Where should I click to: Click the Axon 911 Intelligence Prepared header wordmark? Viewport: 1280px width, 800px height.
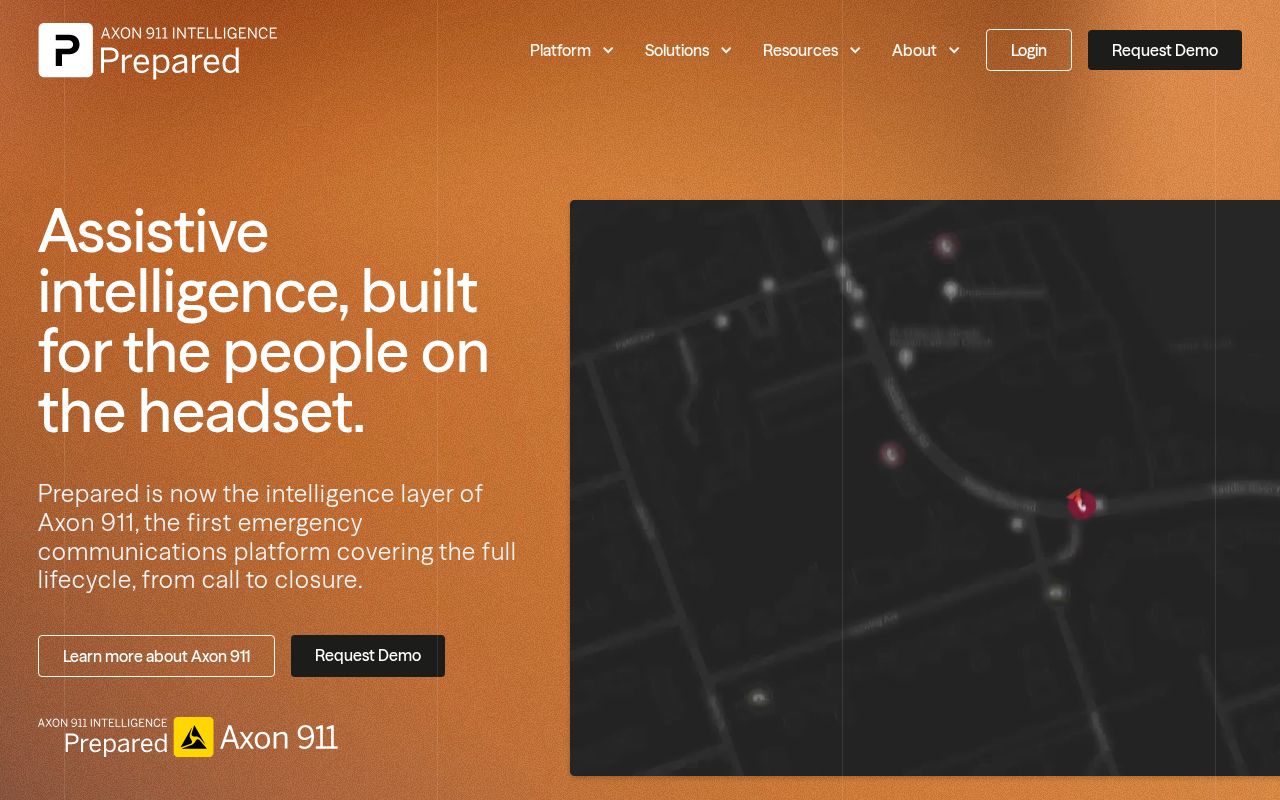coord(188,51)
